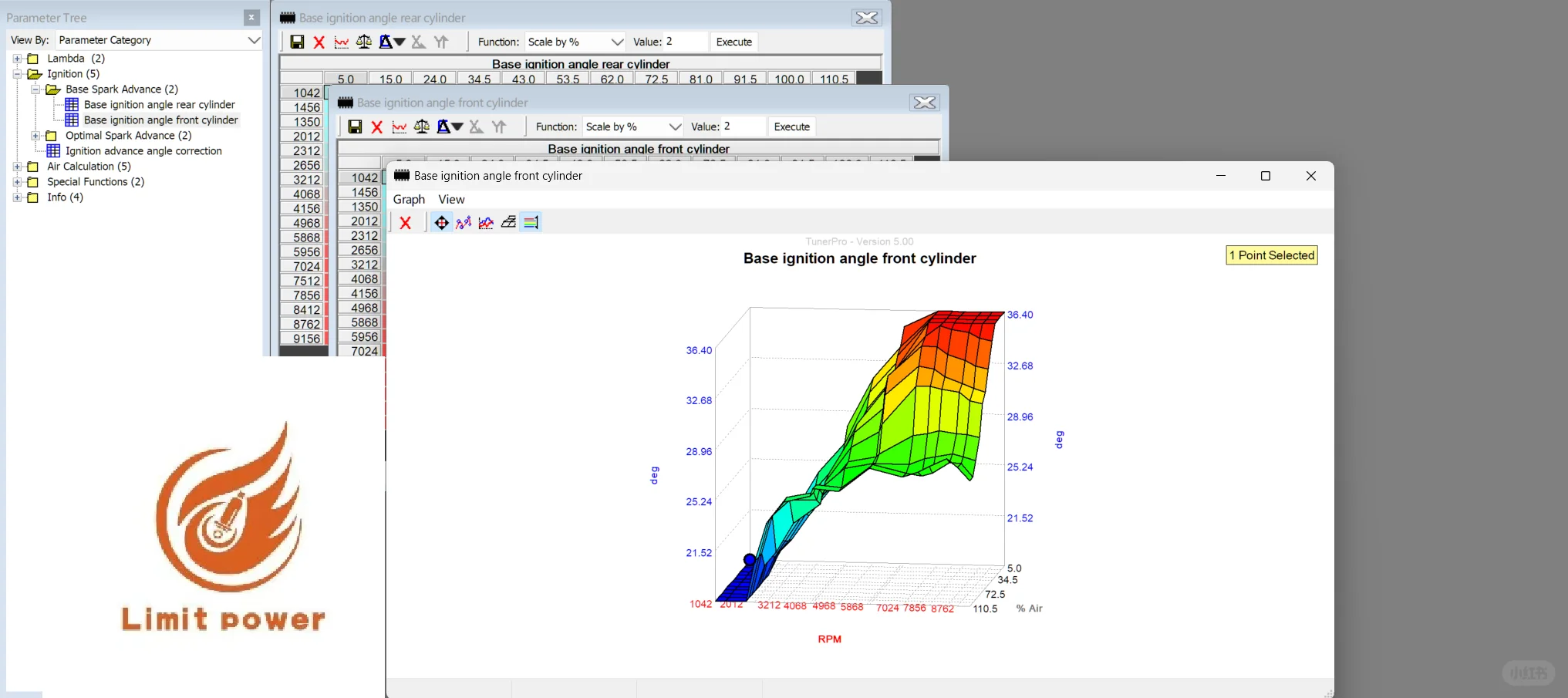Click the Y-axis arrow icon in front cylinder table
This screenshot has height=698, width=1568.
pos(499,126)
